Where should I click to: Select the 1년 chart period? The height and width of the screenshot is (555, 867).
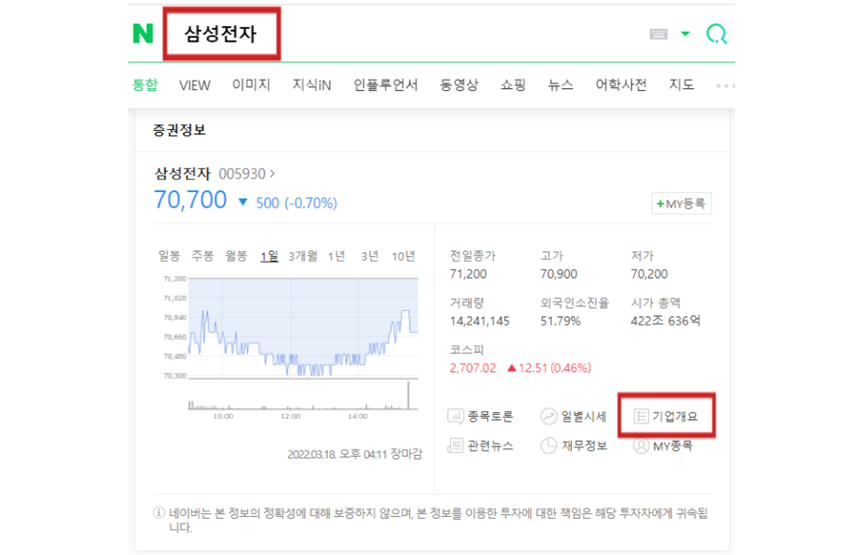click(x=336, y=256)
